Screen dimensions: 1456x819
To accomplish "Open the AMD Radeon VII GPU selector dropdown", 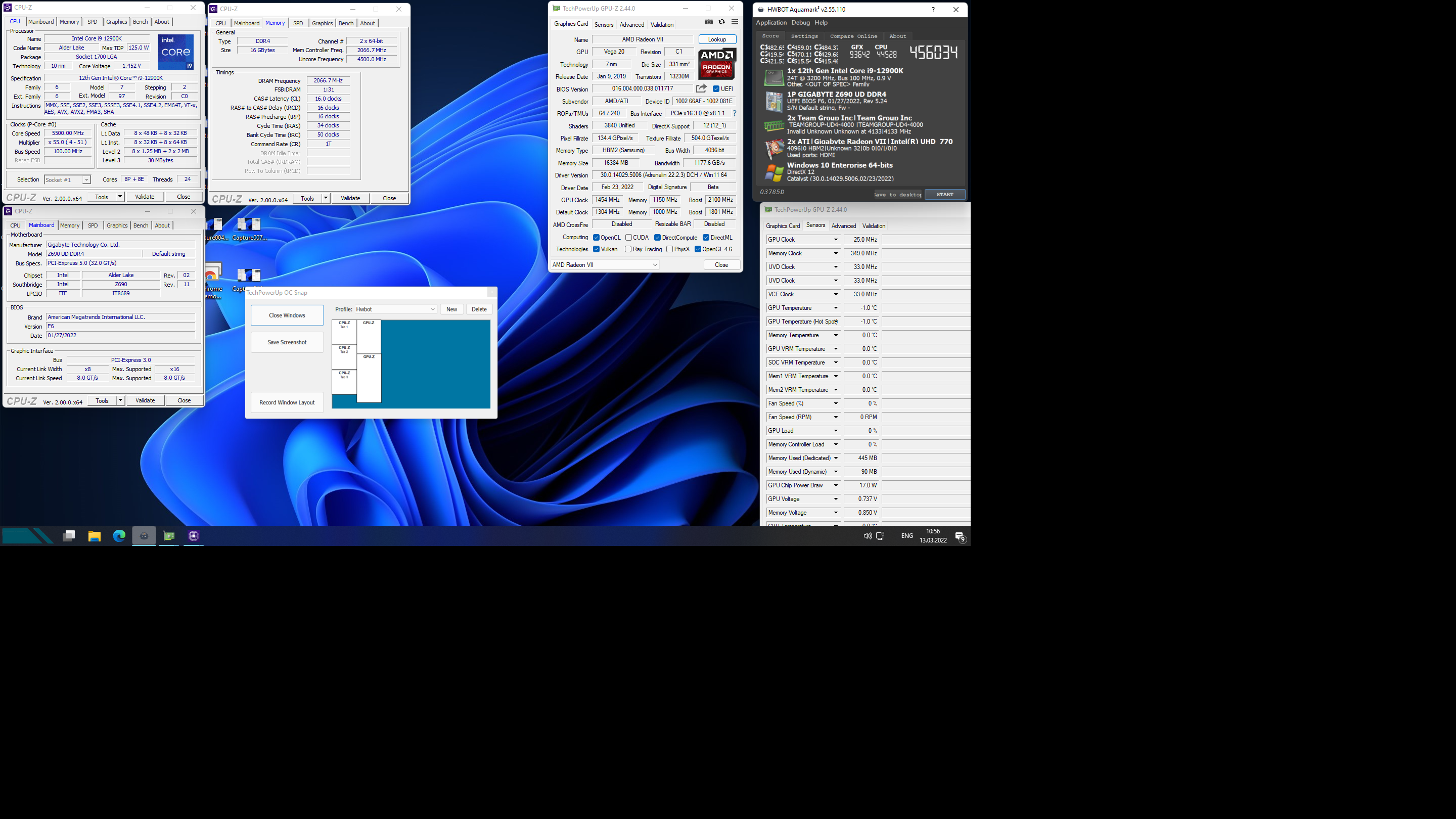I will coord(605,264).
